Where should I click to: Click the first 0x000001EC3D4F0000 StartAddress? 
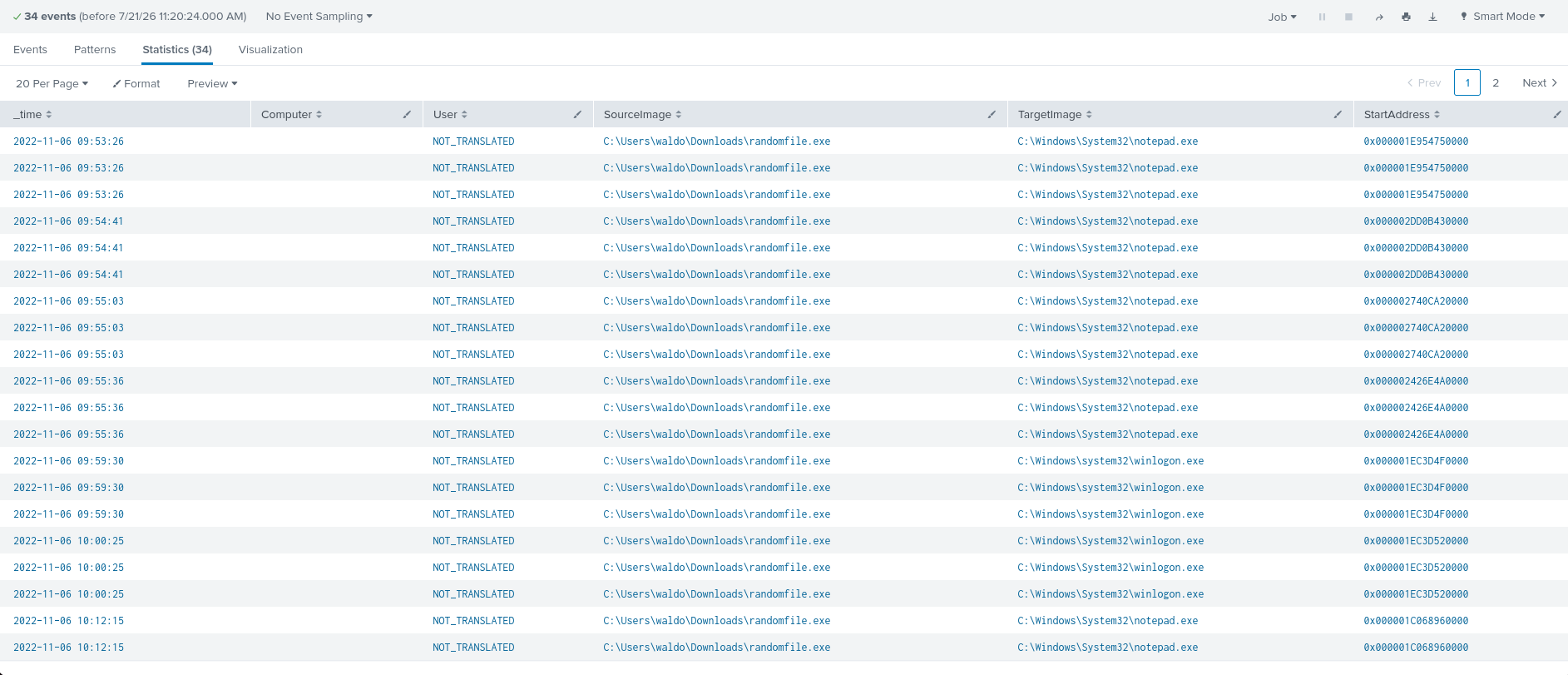pos(1416,461)
